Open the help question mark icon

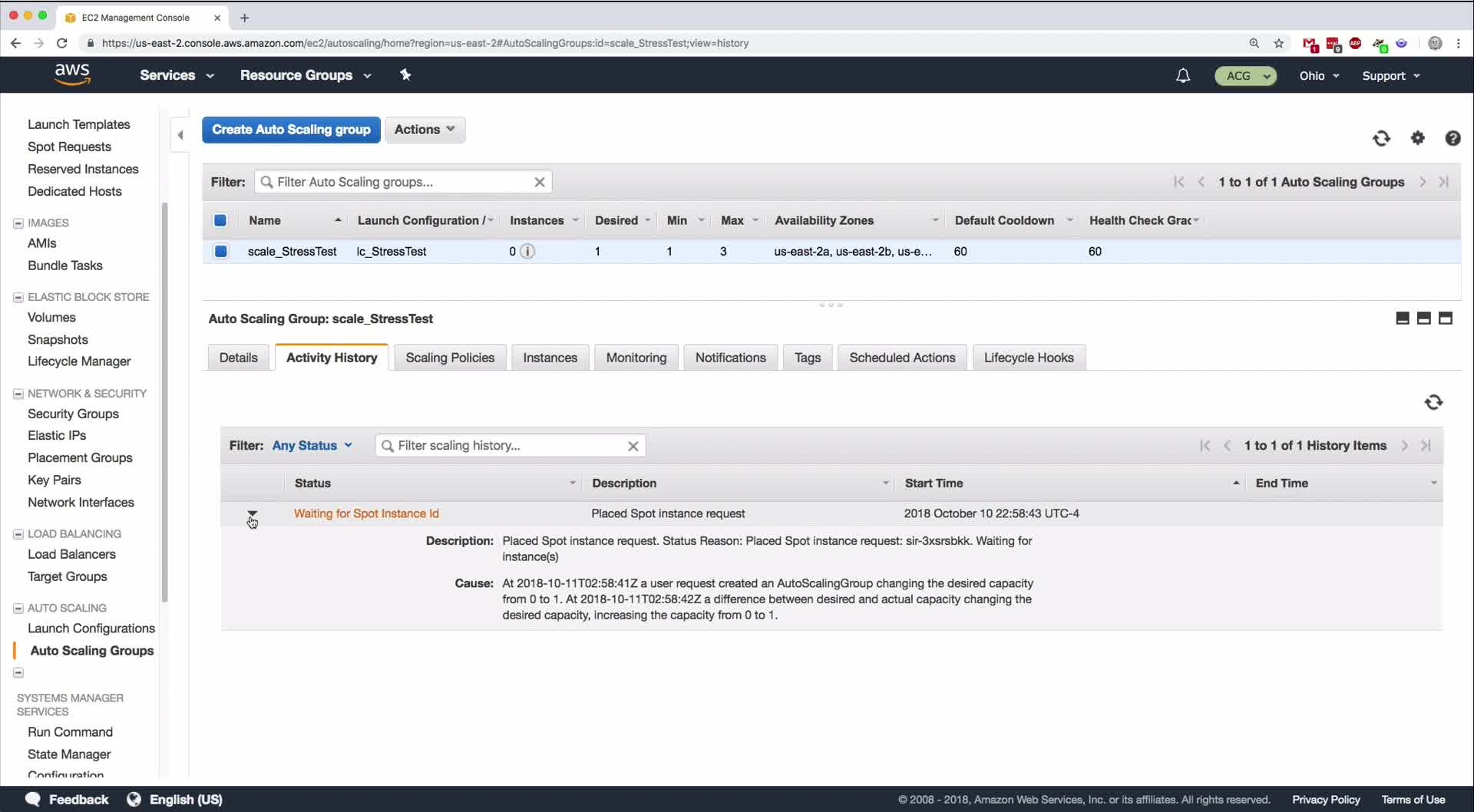[1453, 138]
